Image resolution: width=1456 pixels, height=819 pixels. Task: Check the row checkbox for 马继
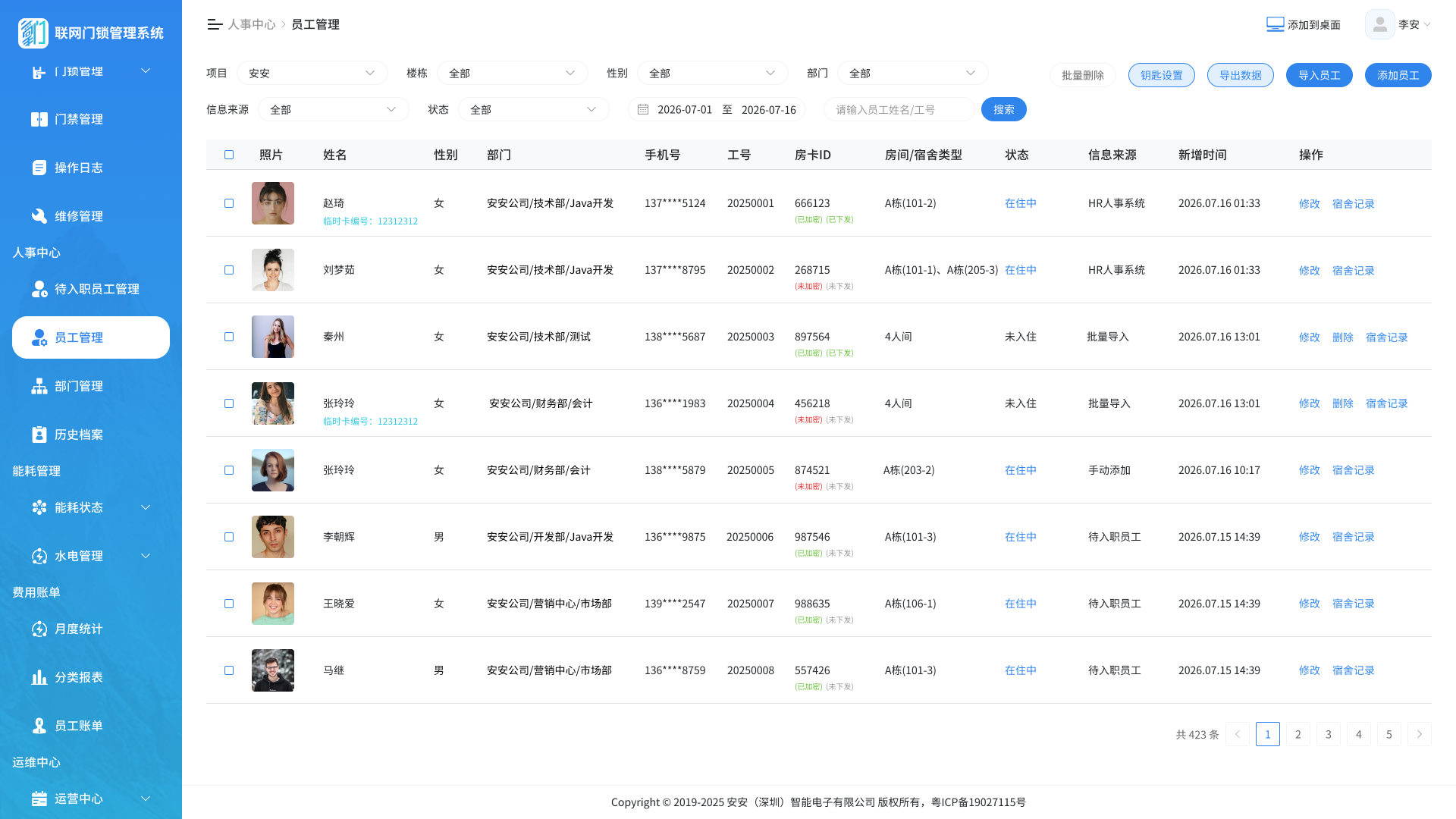coord(229,670)
